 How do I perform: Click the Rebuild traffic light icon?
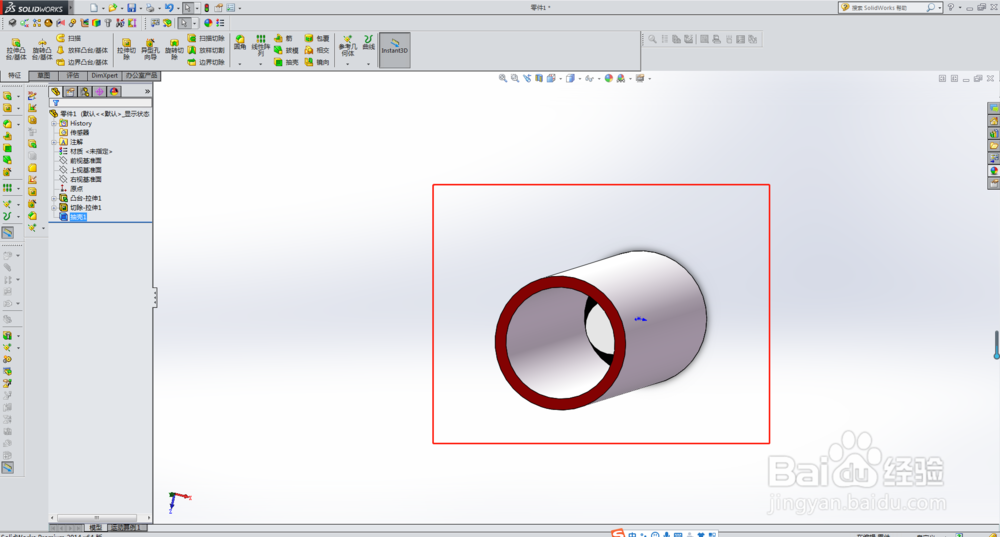(207, 8)
